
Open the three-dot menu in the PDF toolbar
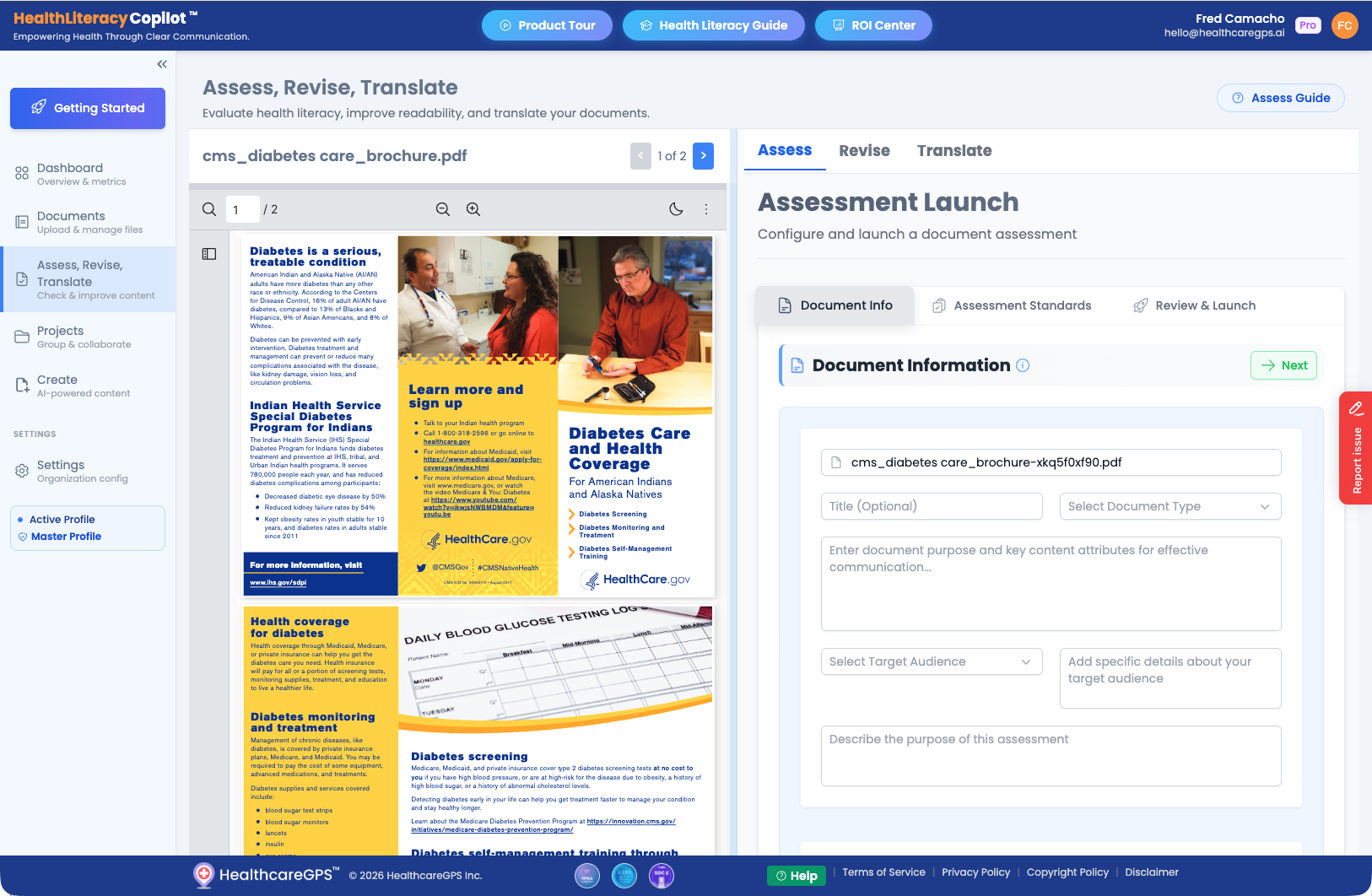coord(706,208)
